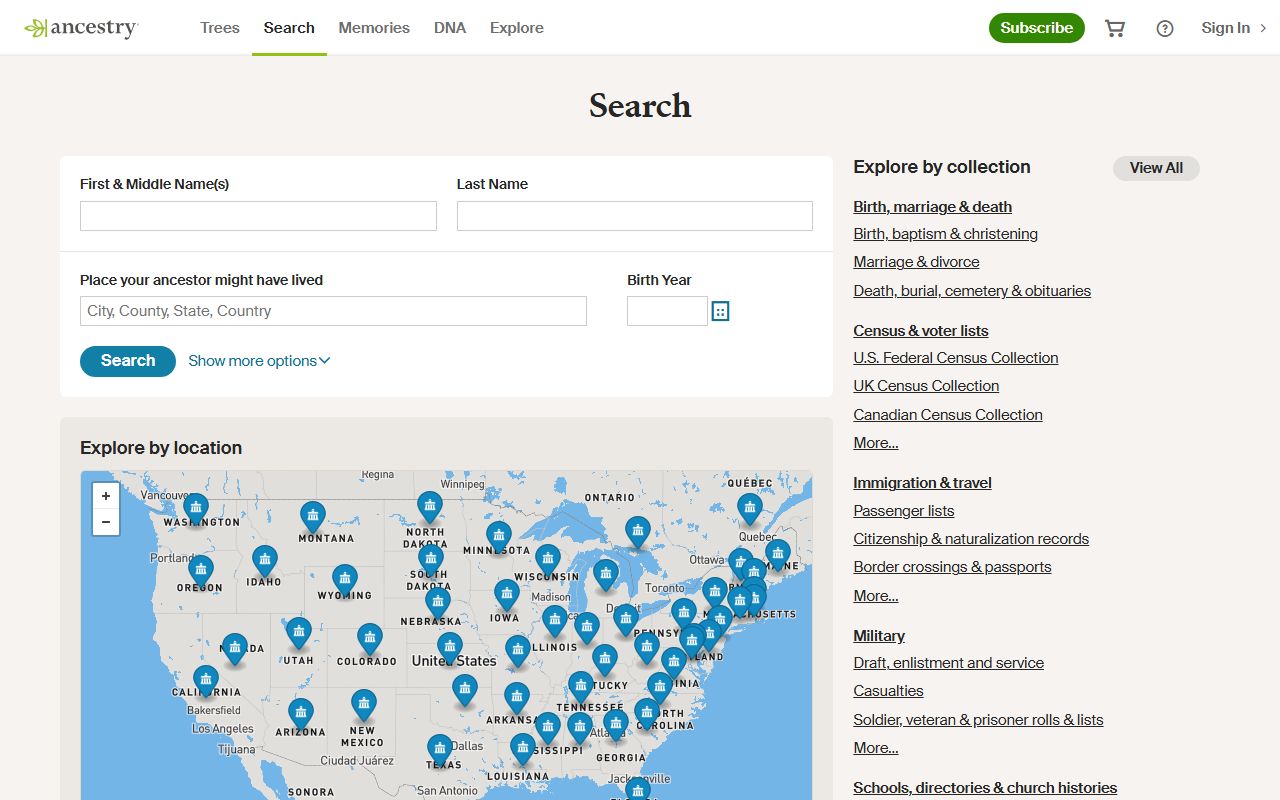
Task: Select the North Dakota map pin
Action: tap(430, 508)
